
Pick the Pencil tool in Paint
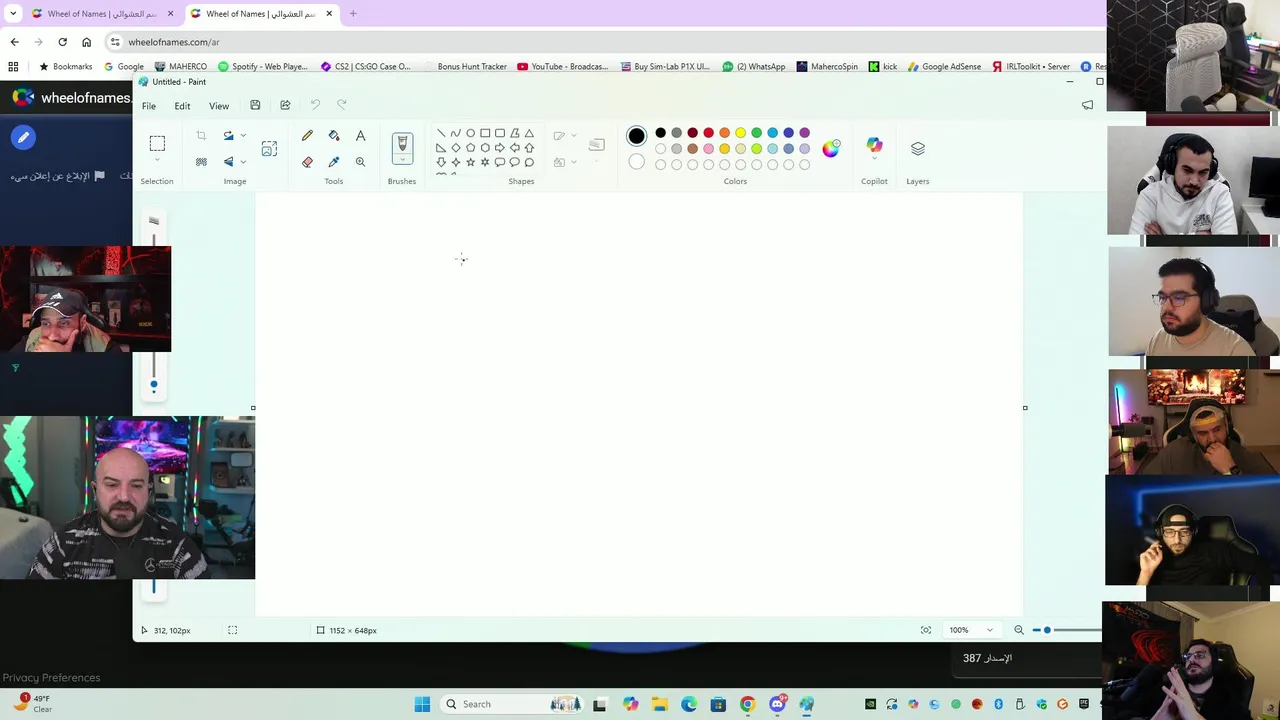pyautogui.click(x=307, y=135)
